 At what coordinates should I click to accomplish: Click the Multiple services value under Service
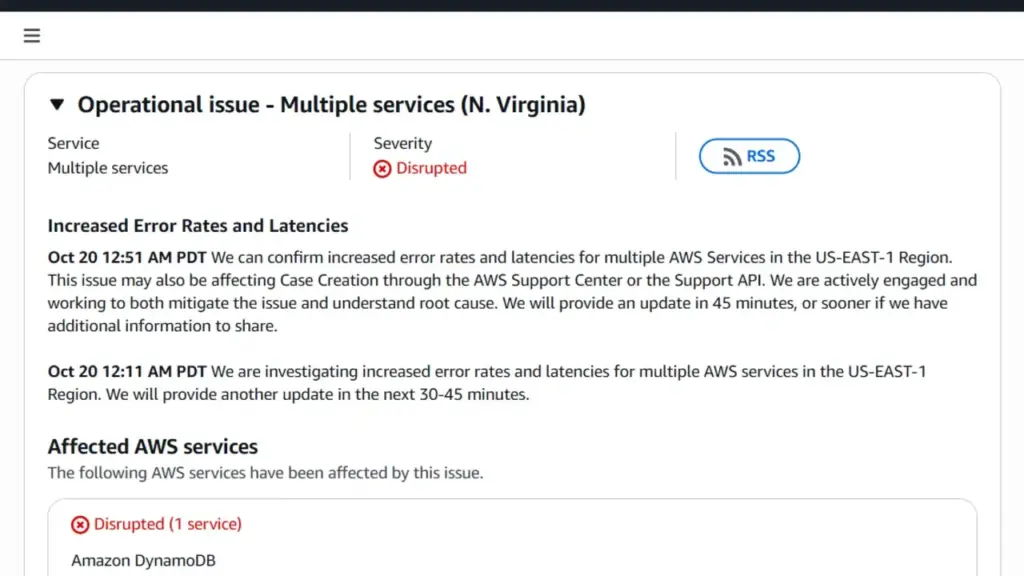pos(108,168)
